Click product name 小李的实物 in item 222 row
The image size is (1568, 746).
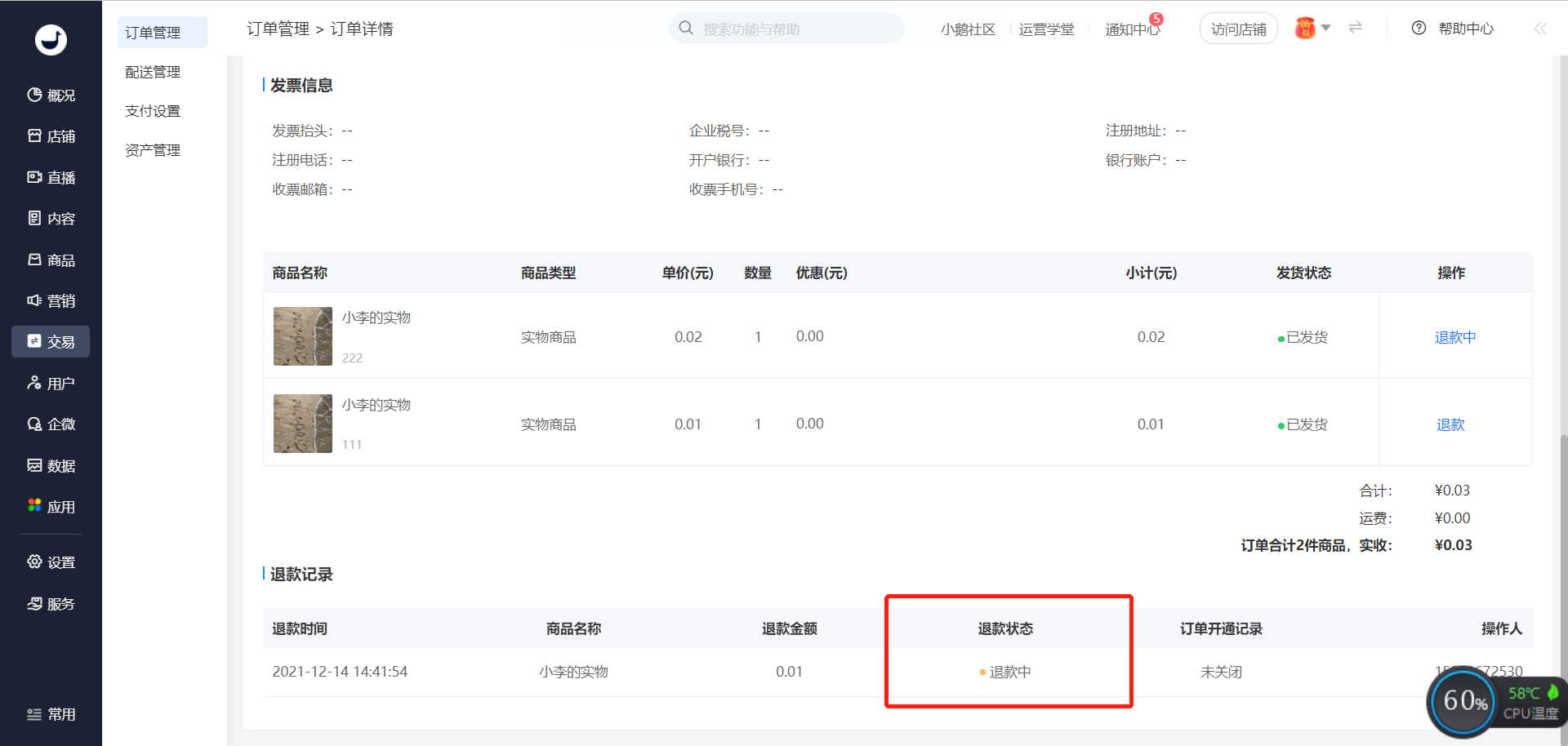pos(376,317)
